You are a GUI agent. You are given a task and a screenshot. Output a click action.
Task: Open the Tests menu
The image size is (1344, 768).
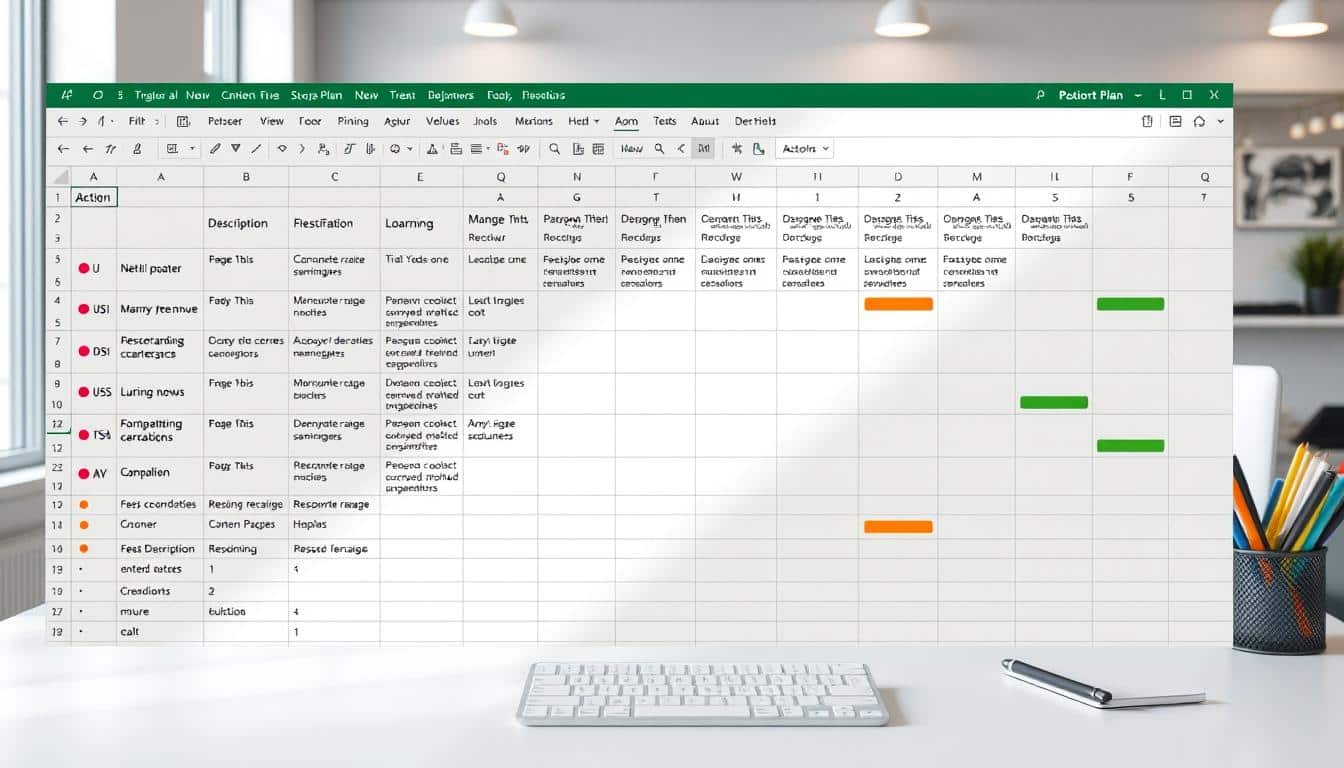(664, 121)
